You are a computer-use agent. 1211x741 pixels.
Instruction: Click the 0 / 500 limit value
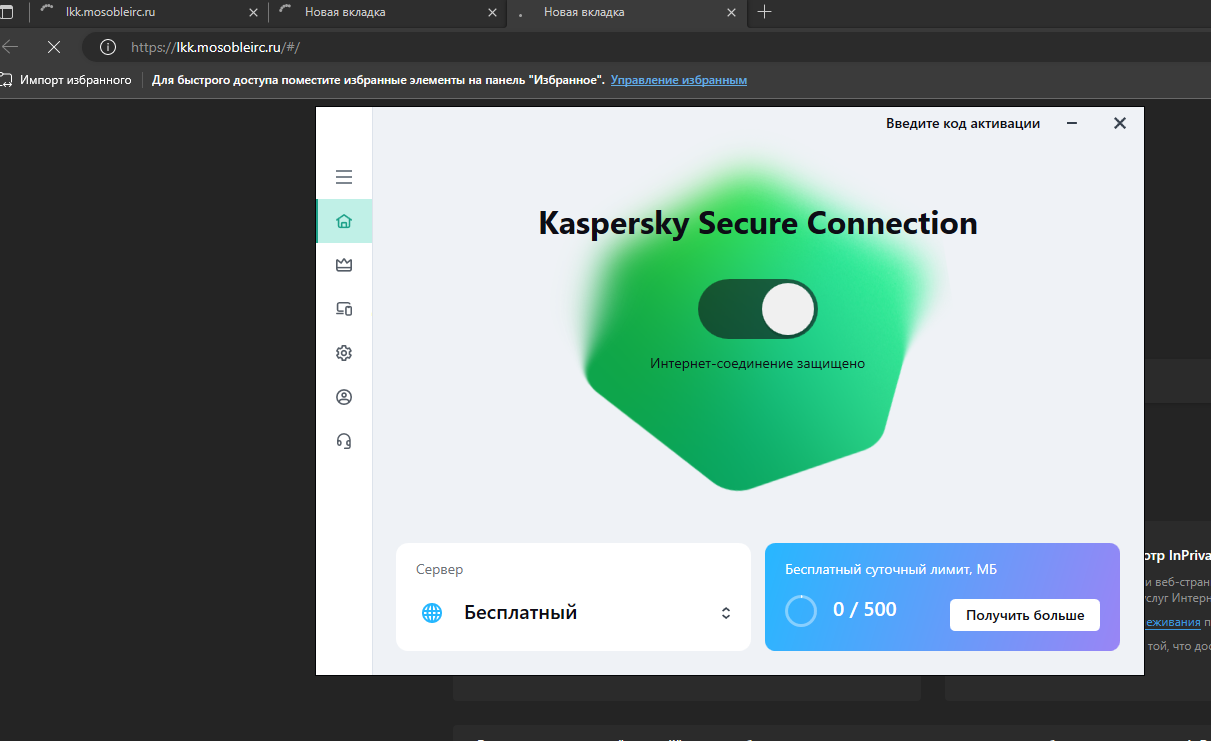tap(865, 609)
